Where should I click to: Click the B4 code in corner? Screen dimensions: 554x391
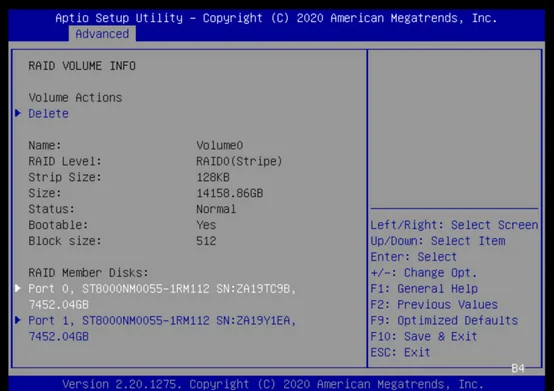[x=518, y=368]
